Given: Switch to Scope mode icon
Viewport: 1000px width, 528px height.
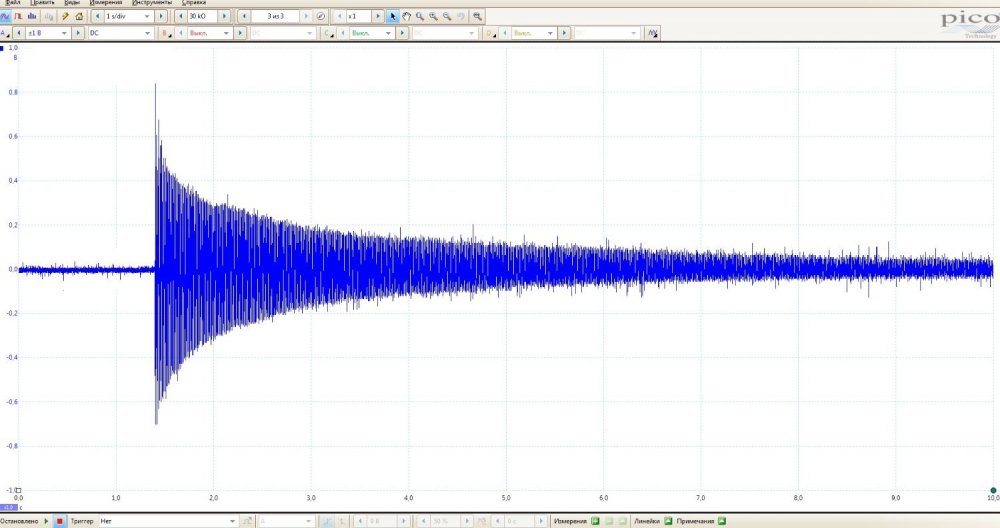Looking at the screenshot, I should pyautogui.click(x=6, y=17).
